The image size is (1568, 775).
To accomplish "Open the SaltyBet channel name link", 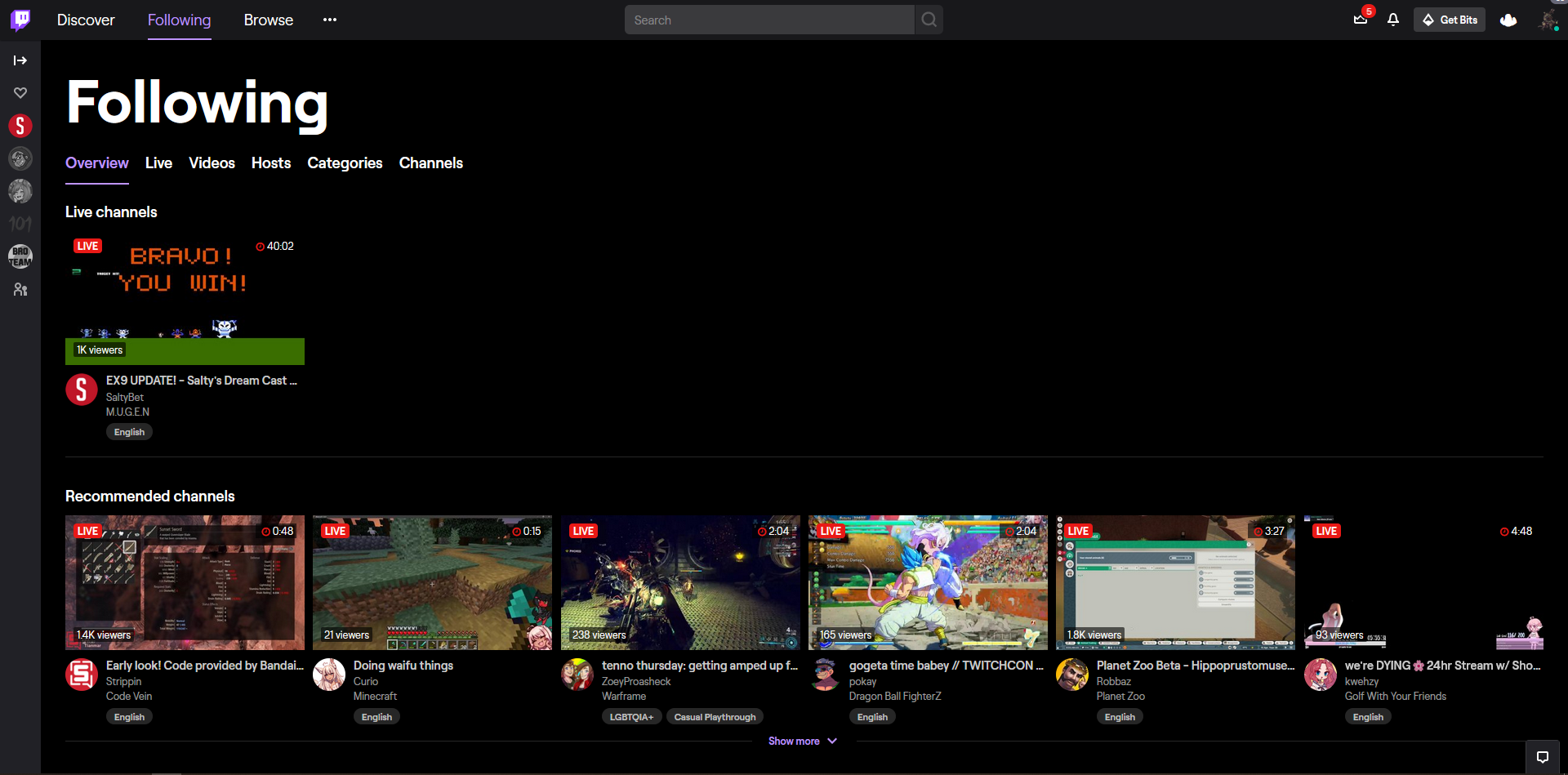I will (125, 397).
